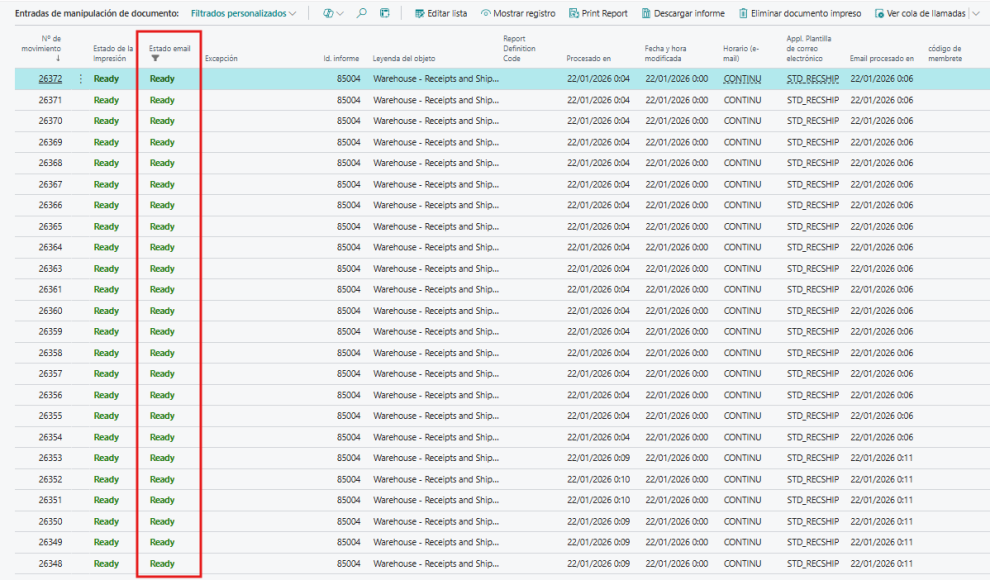Click the Procesado en column header
Viewport: 990px width, 580px height.
tap(588, 58)
